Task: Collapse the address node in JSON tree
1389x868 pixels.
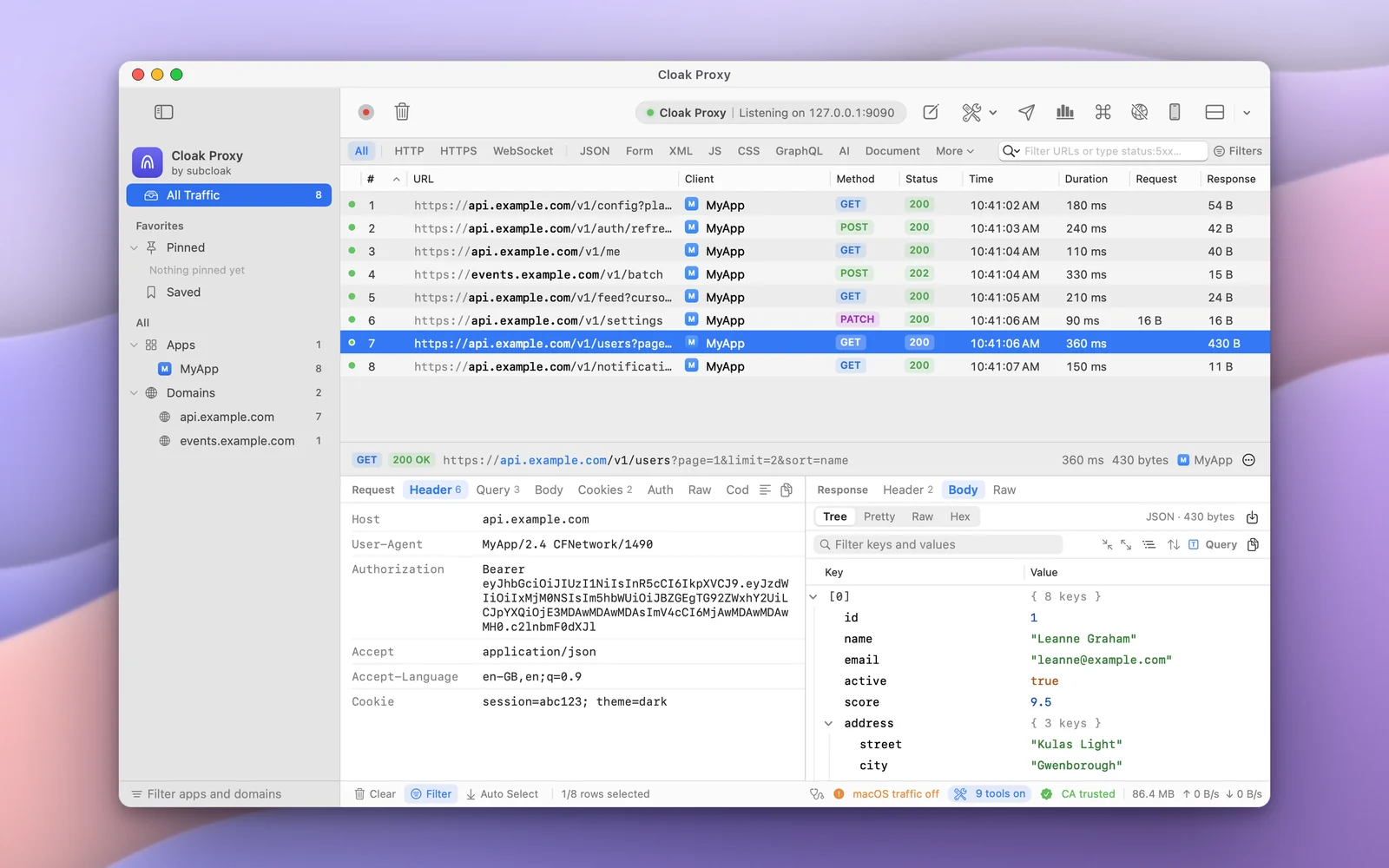Action: [x=828, y=724]
